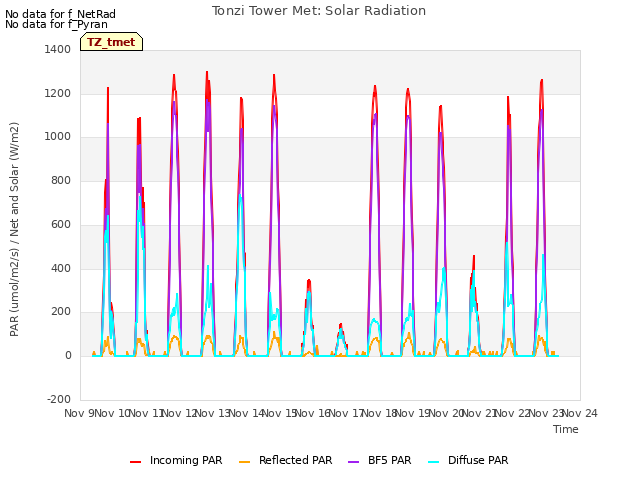The image size is (640, 480).
Task: Click the TZ_tmet label box
Action: coord(111,42)
